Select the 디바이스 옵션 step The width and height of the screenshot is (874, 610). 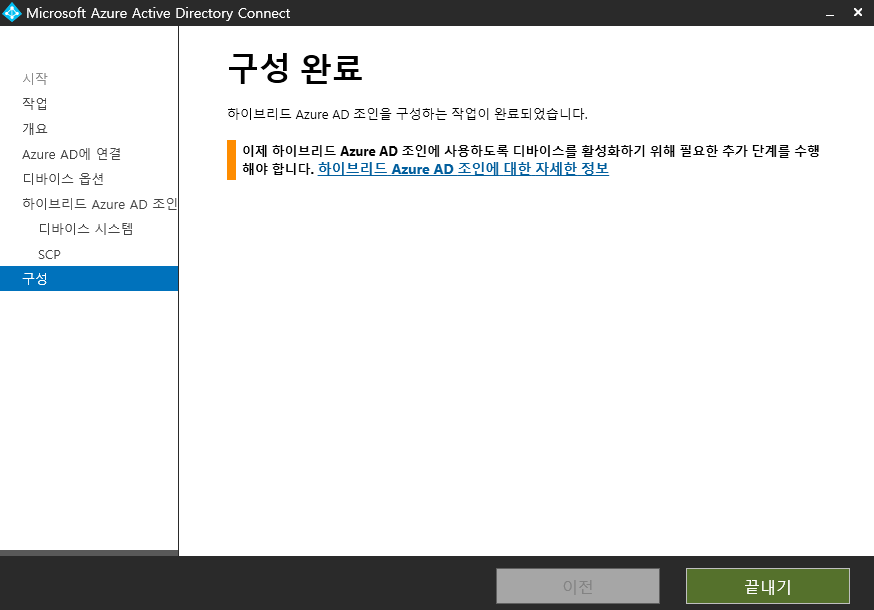point(63,179)
